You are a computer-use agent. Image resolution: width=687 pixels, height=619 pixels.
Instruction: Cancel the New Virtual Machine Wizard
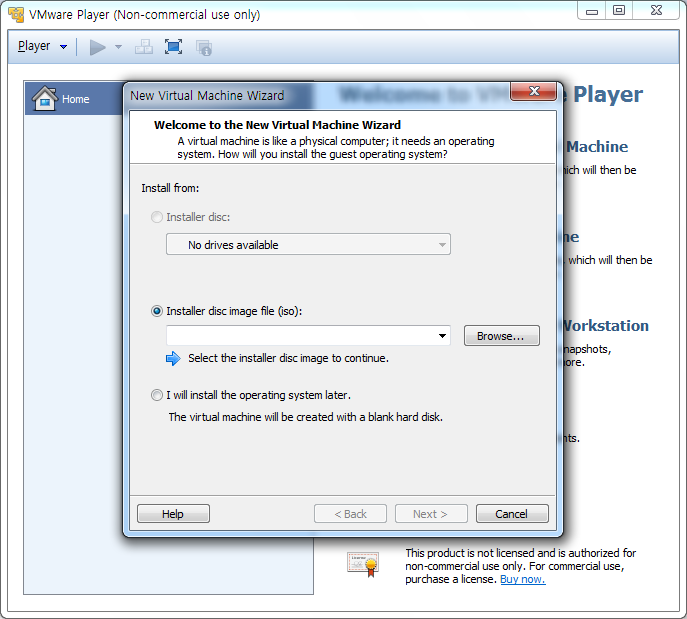[x=512, y=513]
